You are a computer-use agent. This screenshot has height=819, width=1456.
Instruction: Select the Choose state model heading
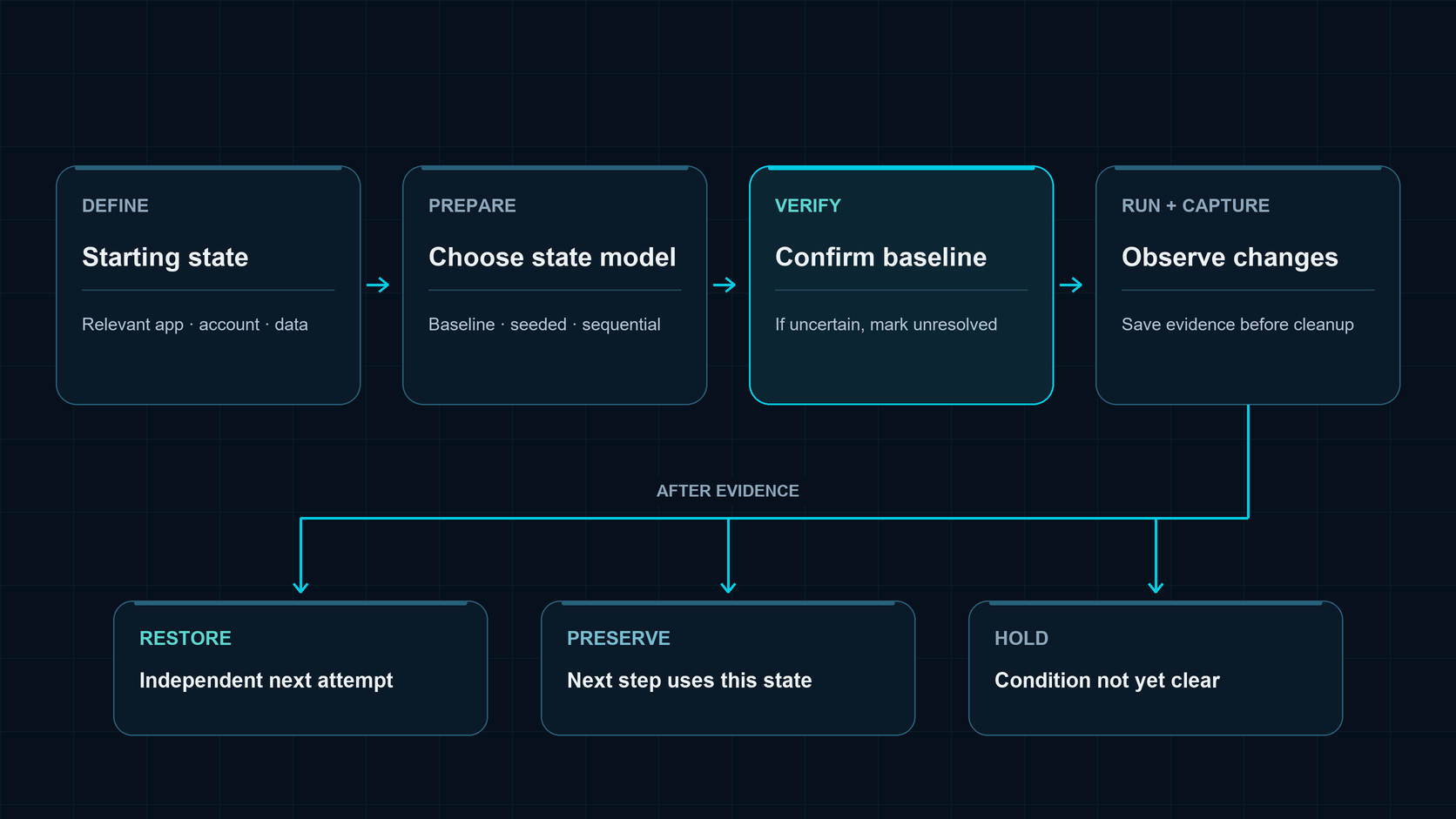tap(552, 257)
